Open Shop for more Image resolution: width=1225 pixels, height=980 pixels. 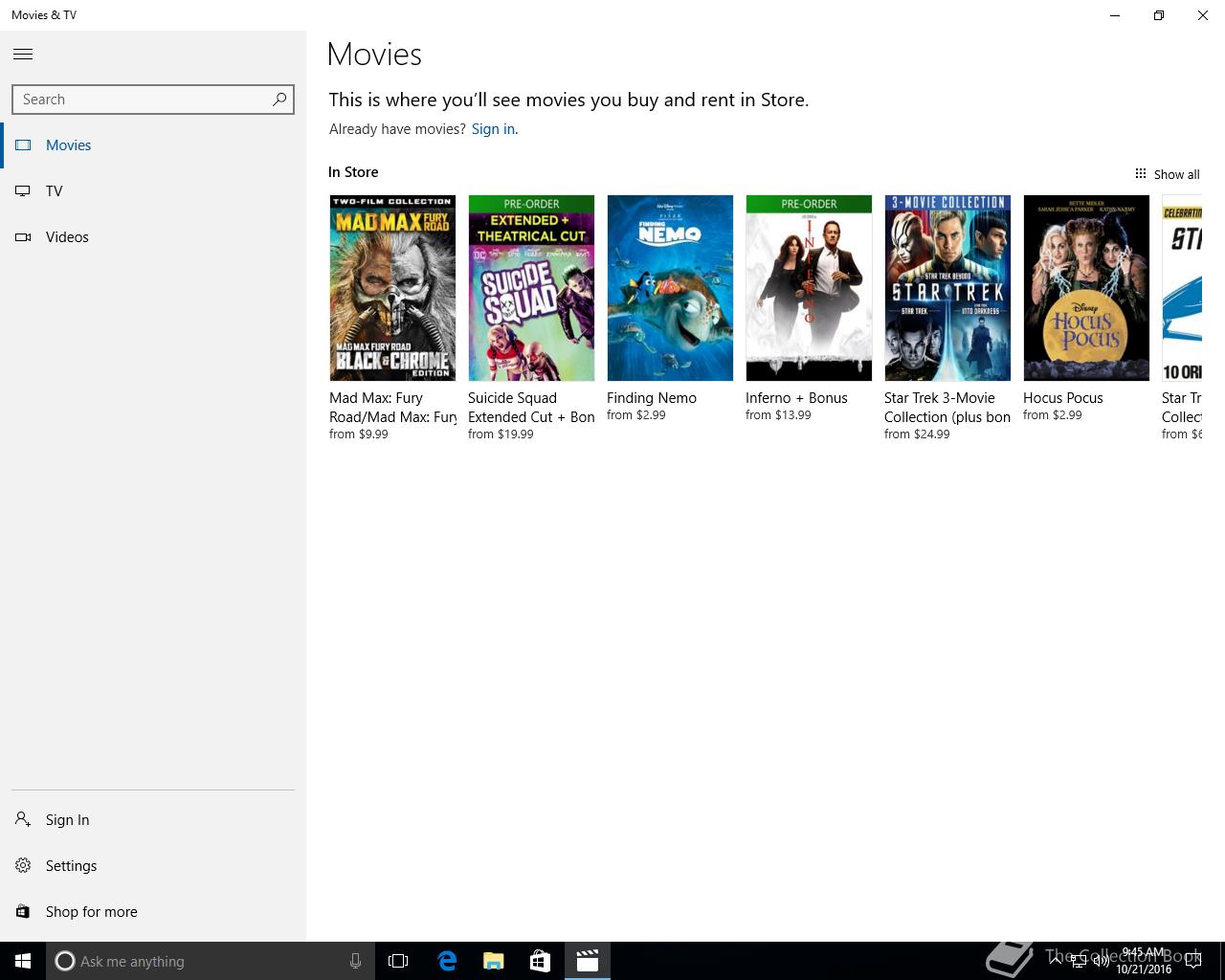(153, 912)
